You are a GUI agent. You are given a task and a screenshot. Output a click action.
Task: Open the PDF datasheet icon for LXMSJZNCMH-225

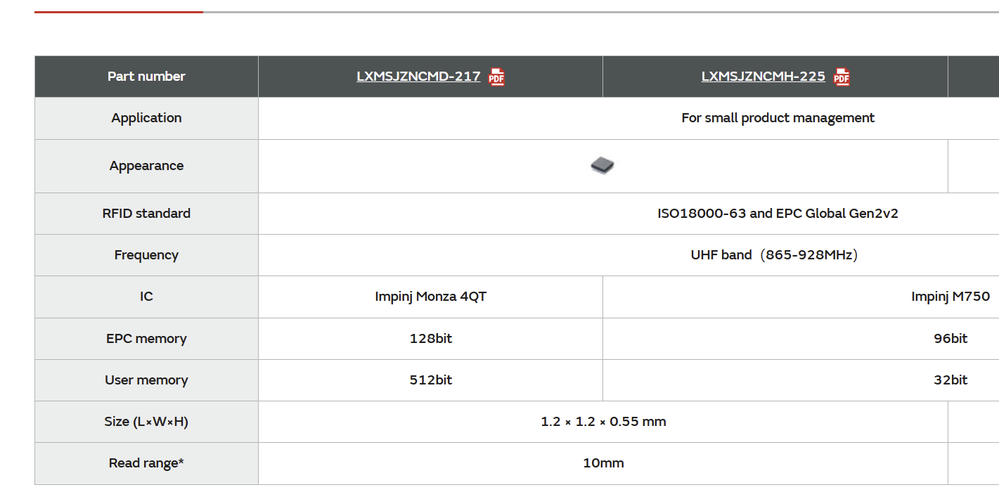click(842, 77)
